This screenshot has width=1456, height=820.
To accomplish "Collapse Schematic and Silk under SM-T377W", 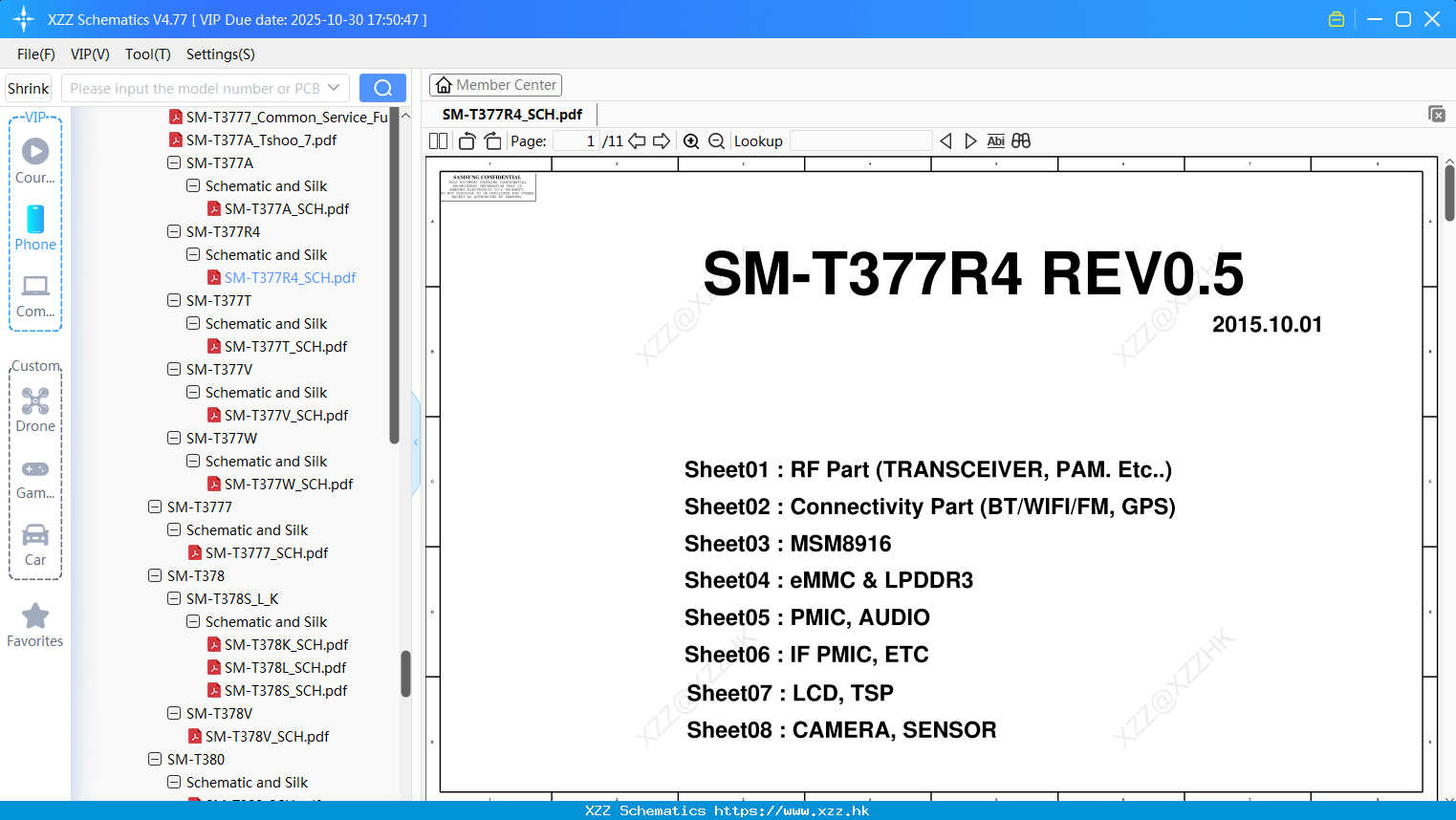I will coord(193,461).
